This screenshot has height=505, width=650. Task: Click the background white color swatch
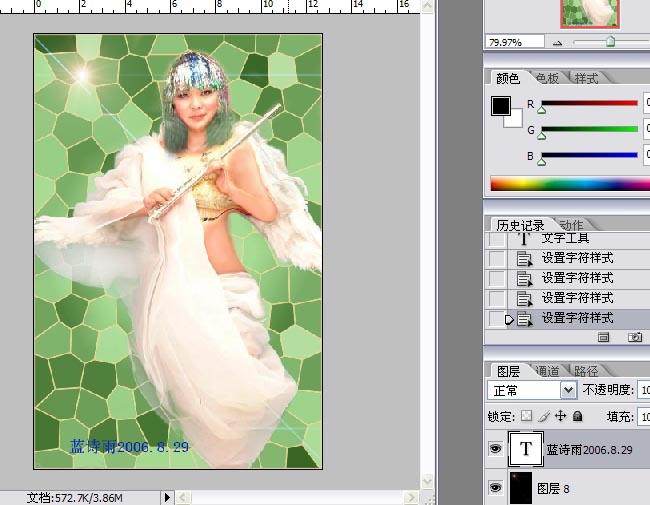point(516,120)
